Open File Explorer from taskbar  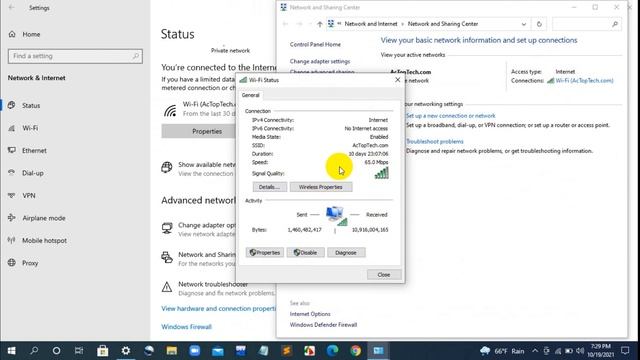(x=172, y=351)
